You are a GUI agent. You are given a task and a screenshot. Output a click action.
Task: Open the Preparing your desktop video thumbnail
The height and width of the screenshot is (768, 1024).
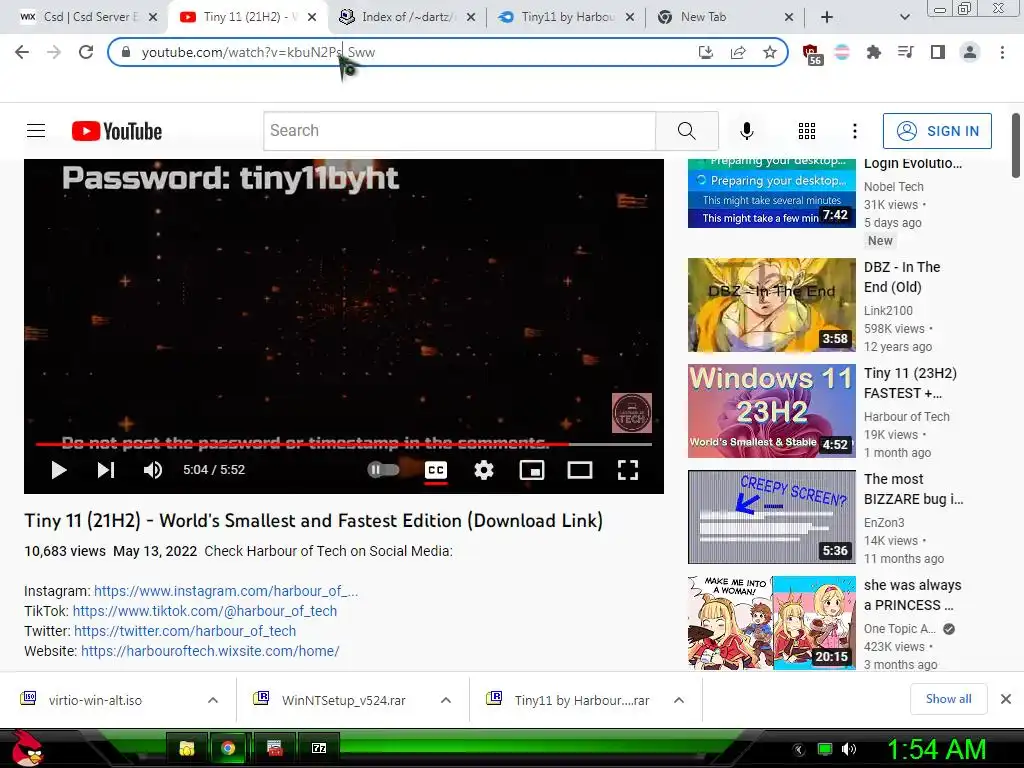point(771,193)
